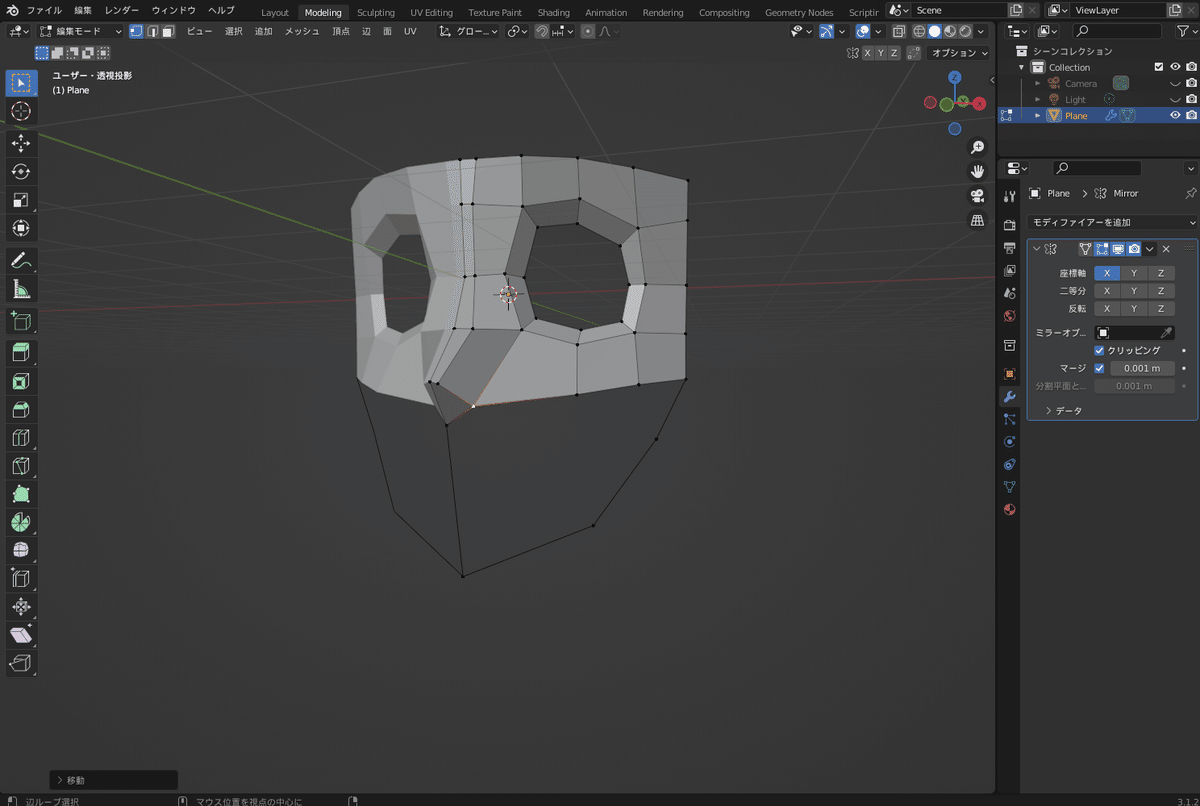This screenshot has height=806, width=1200.
Task: Activate the Extrude Region tool
Action: tap(21, 353)
